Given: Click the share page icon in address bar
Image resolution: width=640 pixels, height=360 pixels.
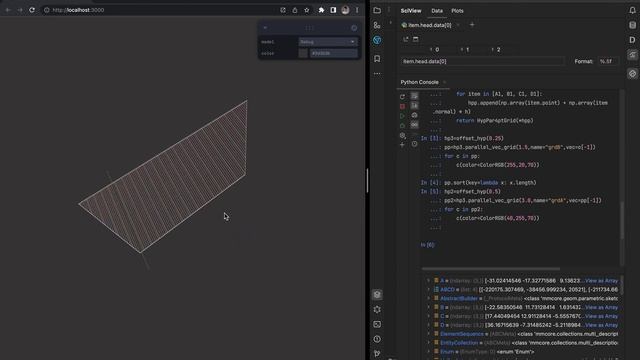Looking at the screenshot, I should click(x=295, y=10).
